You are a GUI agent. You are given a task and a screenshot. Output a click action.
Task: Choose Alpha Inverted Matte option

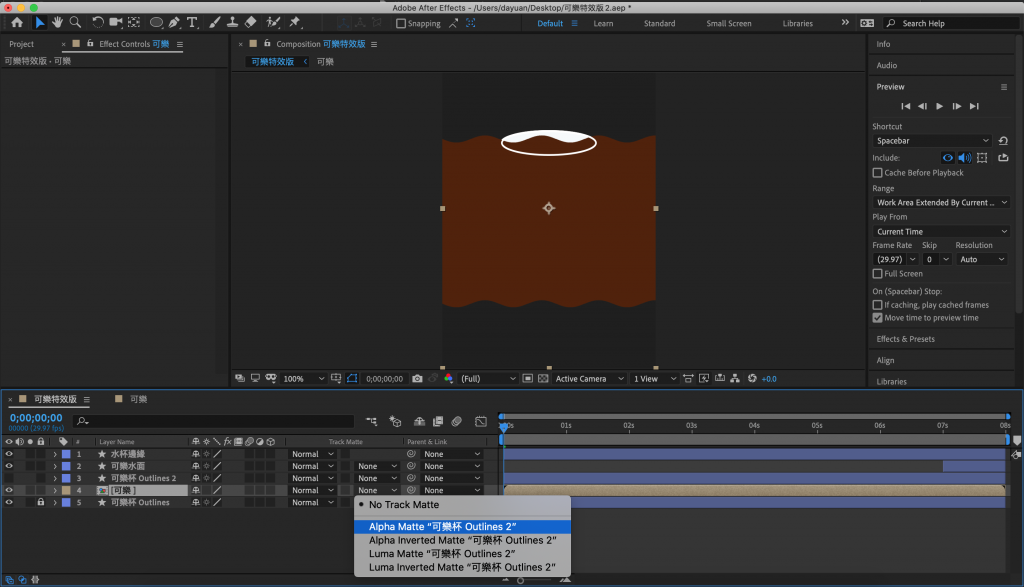click(x=462, y=540)
